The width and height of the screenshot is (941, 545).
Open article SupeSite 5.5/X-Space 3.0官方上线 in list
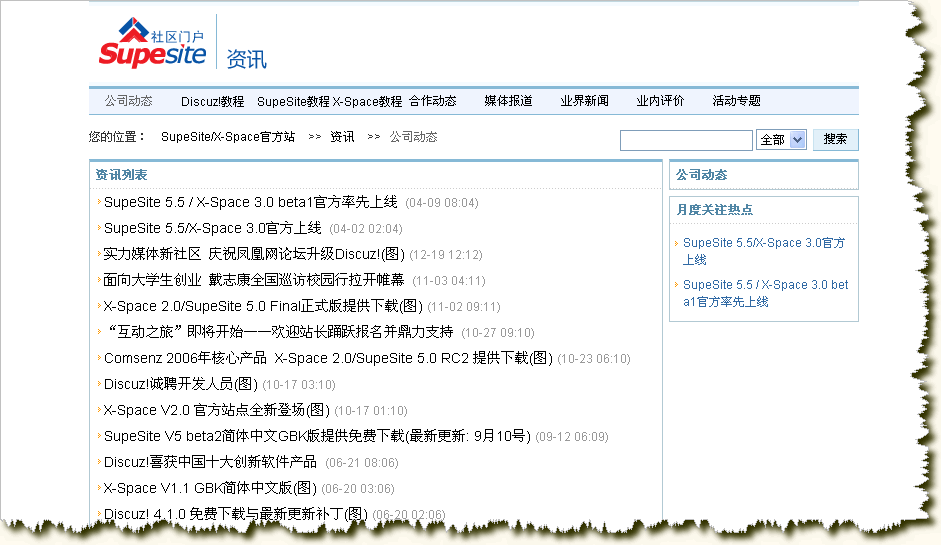click(x=212, y=228)
